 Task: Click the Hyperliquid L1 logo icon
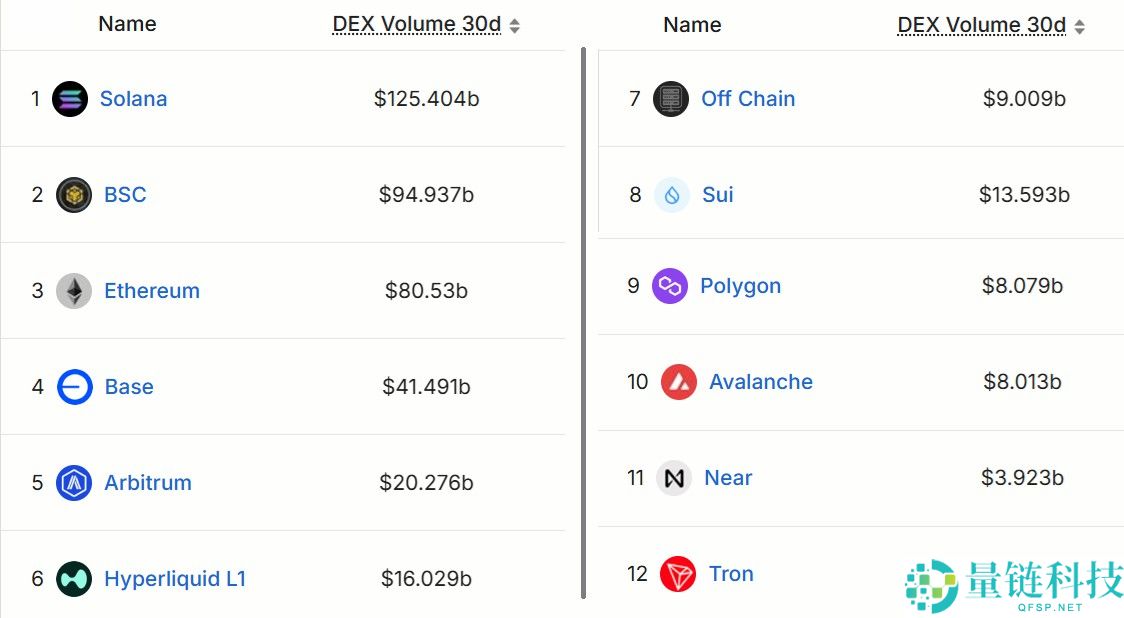click(x=71, y=578)
